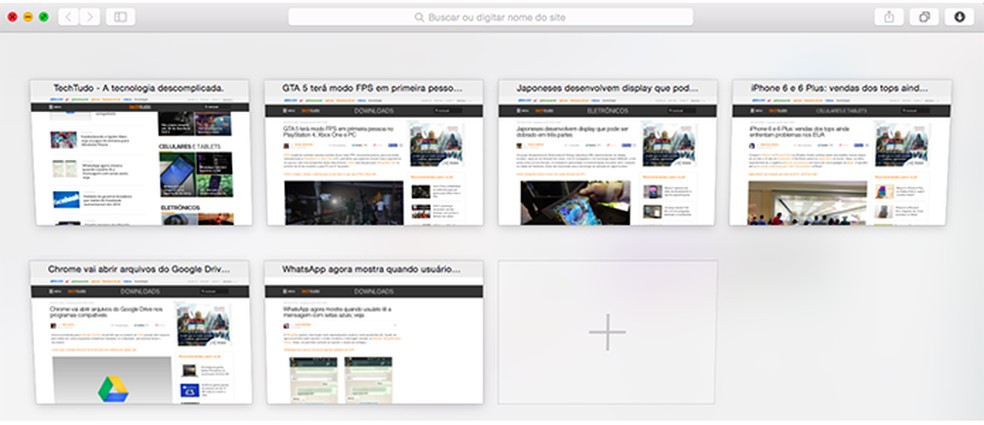Click DOWNLOADS header in the GTA 5 preview
Screen dimensions: 984x425
point(374,111)
